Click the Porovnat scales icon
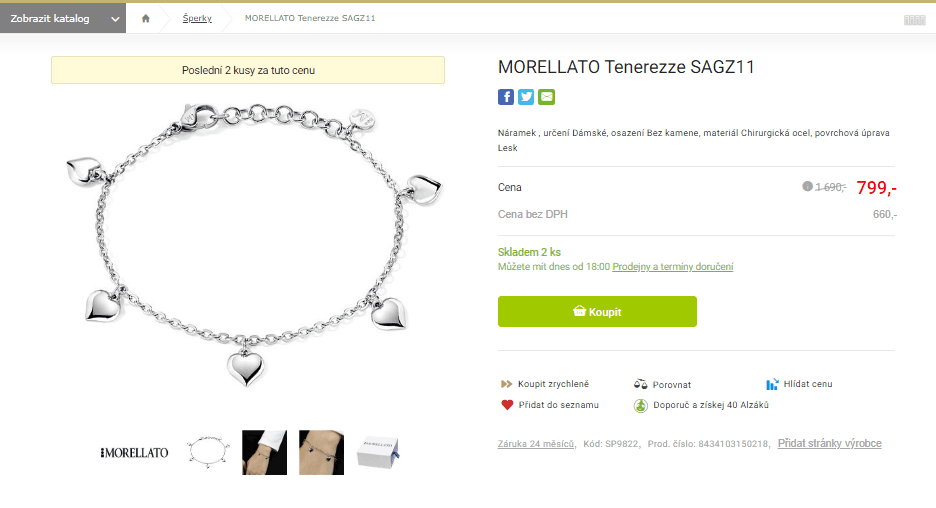Screen dimensions: 936x508 coord(641,384)
